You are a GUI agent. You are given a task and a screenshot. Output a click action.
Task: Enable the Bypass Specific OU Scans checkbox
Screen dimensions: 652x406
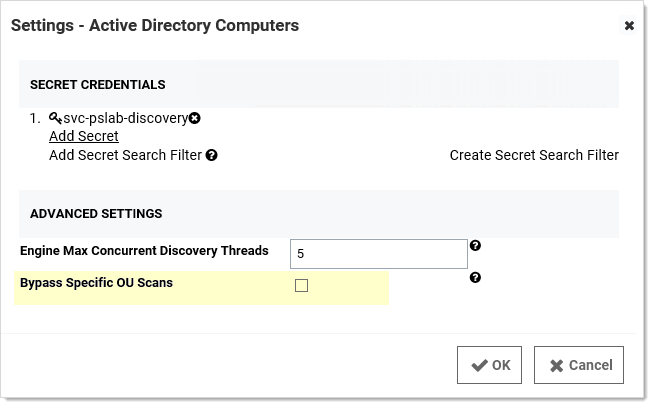pyautogui.click(x=302, y=286)
